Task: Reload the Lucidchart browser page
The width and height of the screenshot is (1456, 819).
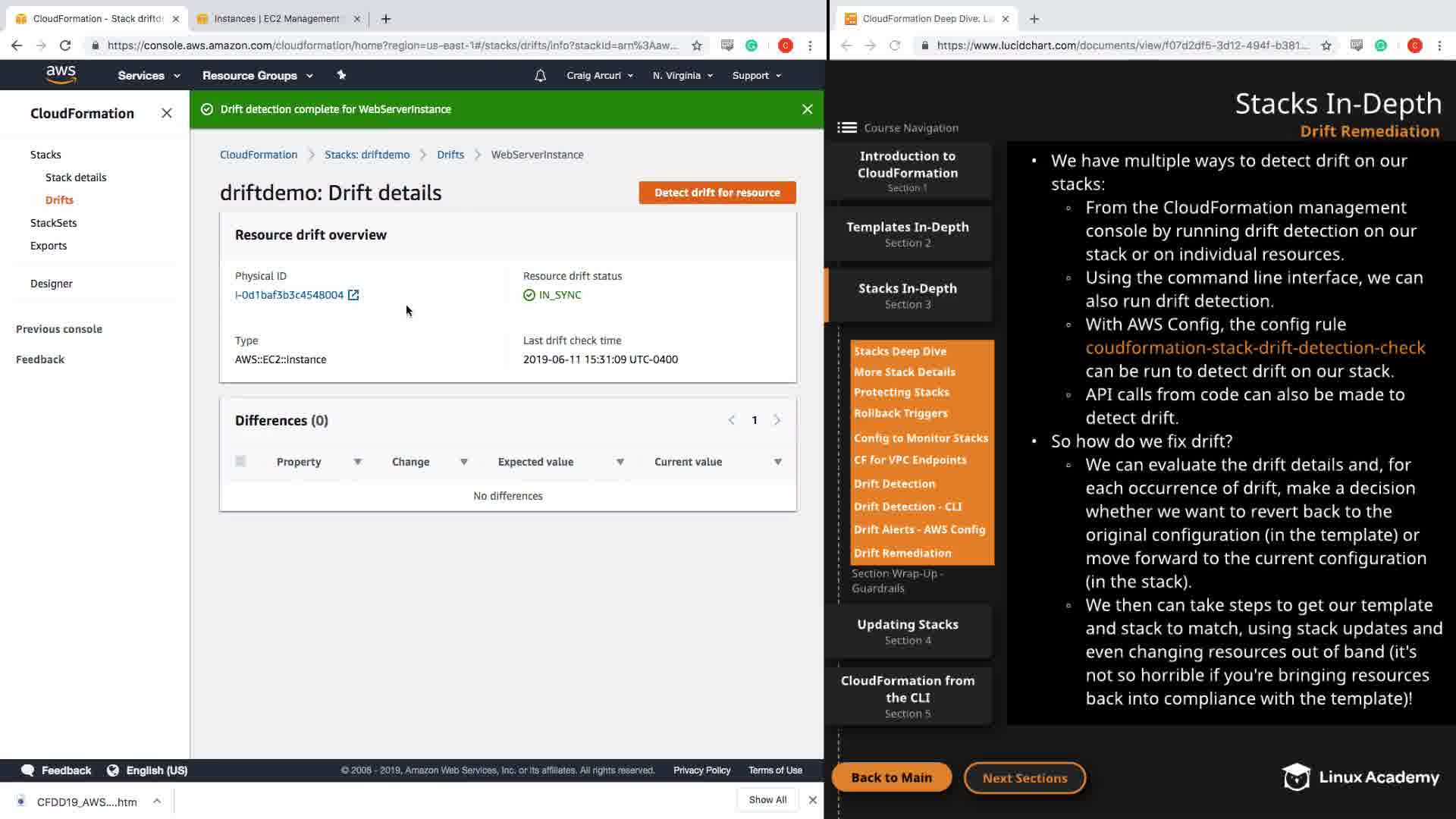Action: coord(895,45)
